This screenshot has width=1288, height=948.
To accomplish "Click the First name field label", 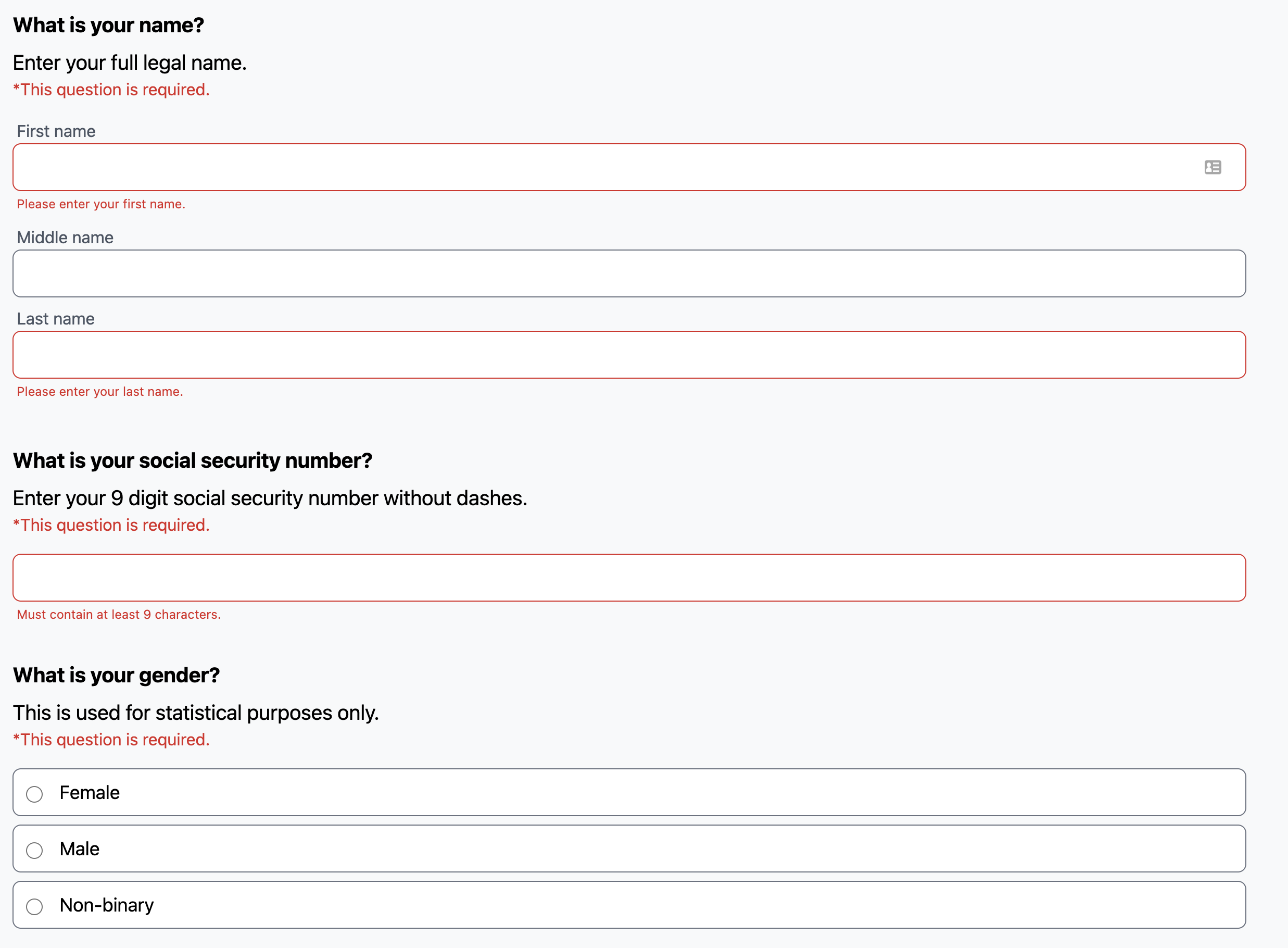I will [56, 131].
